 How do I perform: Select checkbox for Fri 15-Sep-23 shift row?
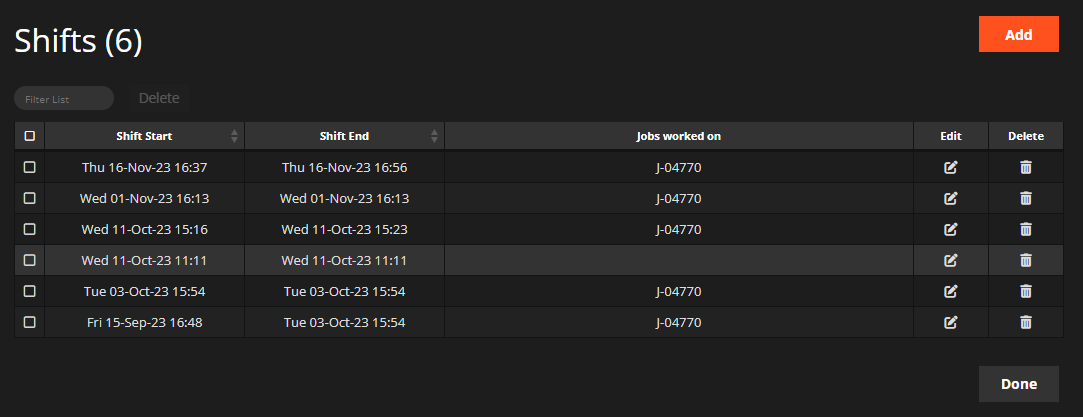[30, 322]
